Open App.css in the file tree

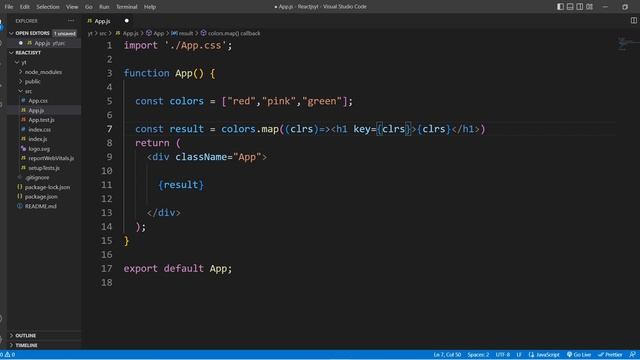pos(38,100)
